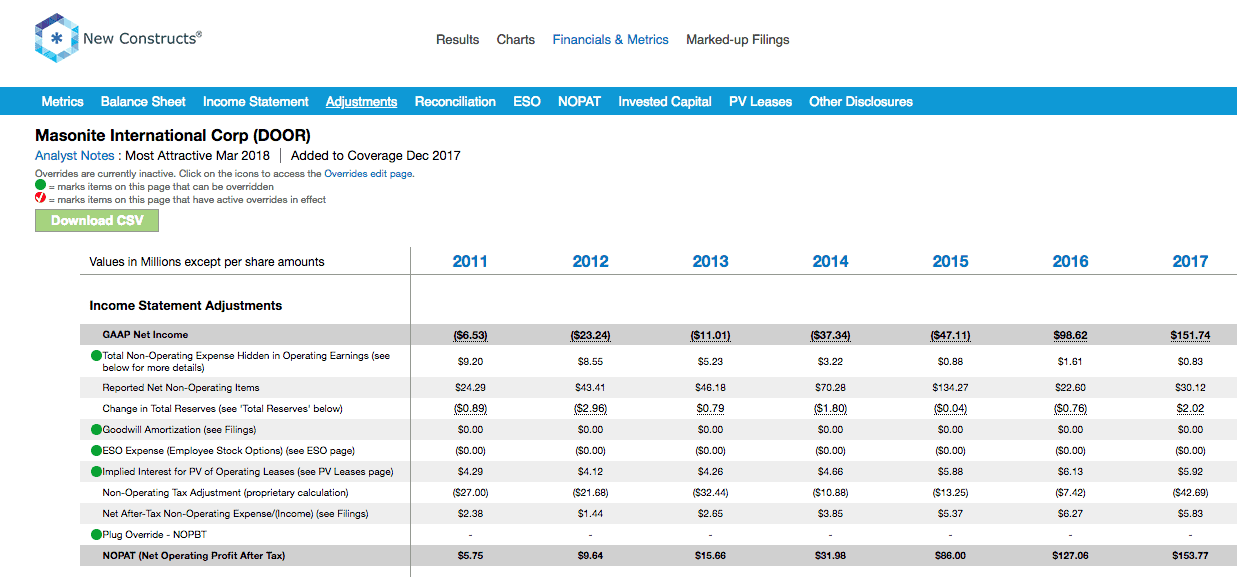The height and width of the screenshot is (577, 1237).
Task: Open the Charts page
Action: pos(516,40)
